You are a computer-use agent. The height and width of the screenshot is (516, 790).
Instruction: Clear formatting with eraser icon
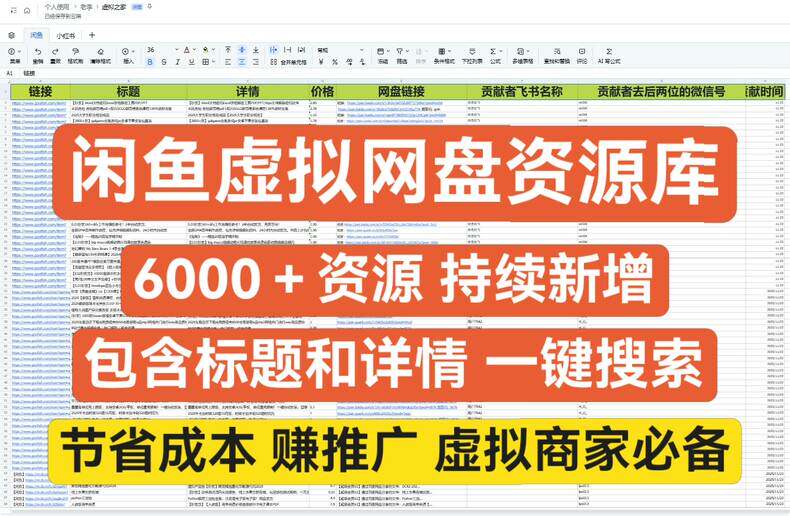coord(100,55)
